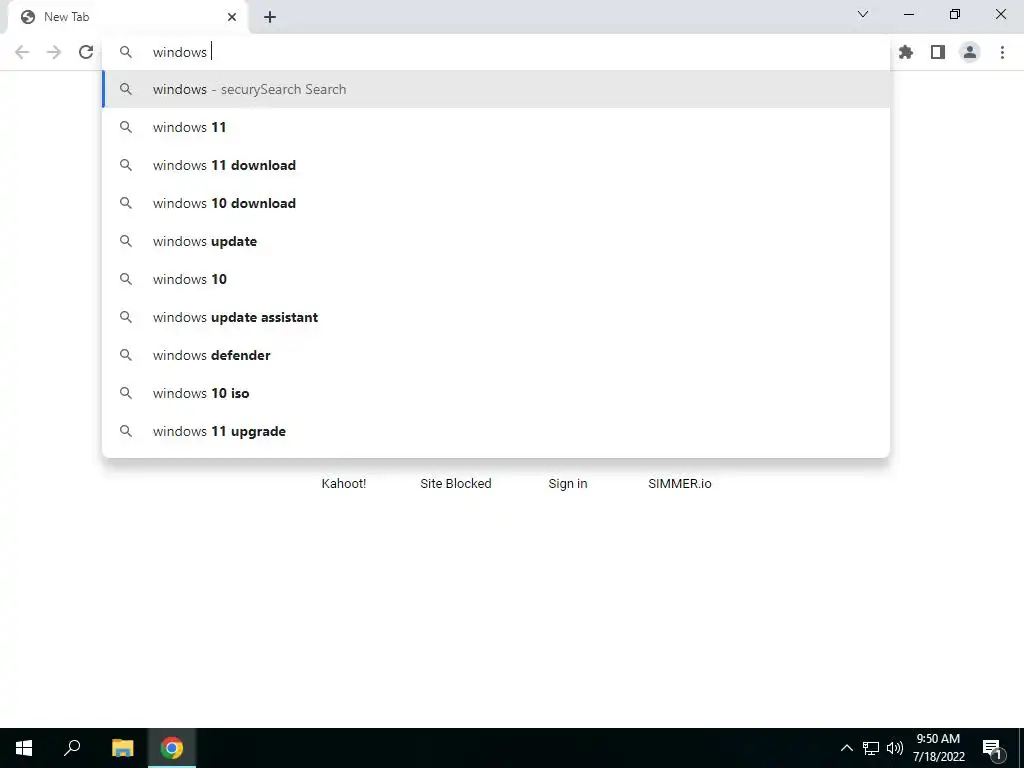This screenshot has height=768, width=1024.
Task: Choose the 'windows 10 iso' suggestion
Action: click(x=496, y=393)
